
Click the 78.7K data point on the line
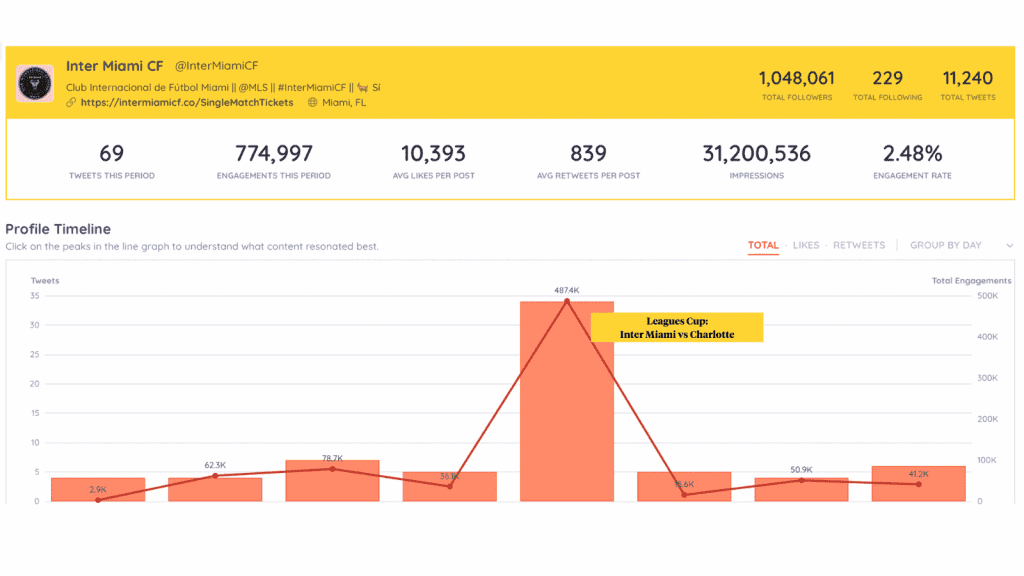coord(332,469)
